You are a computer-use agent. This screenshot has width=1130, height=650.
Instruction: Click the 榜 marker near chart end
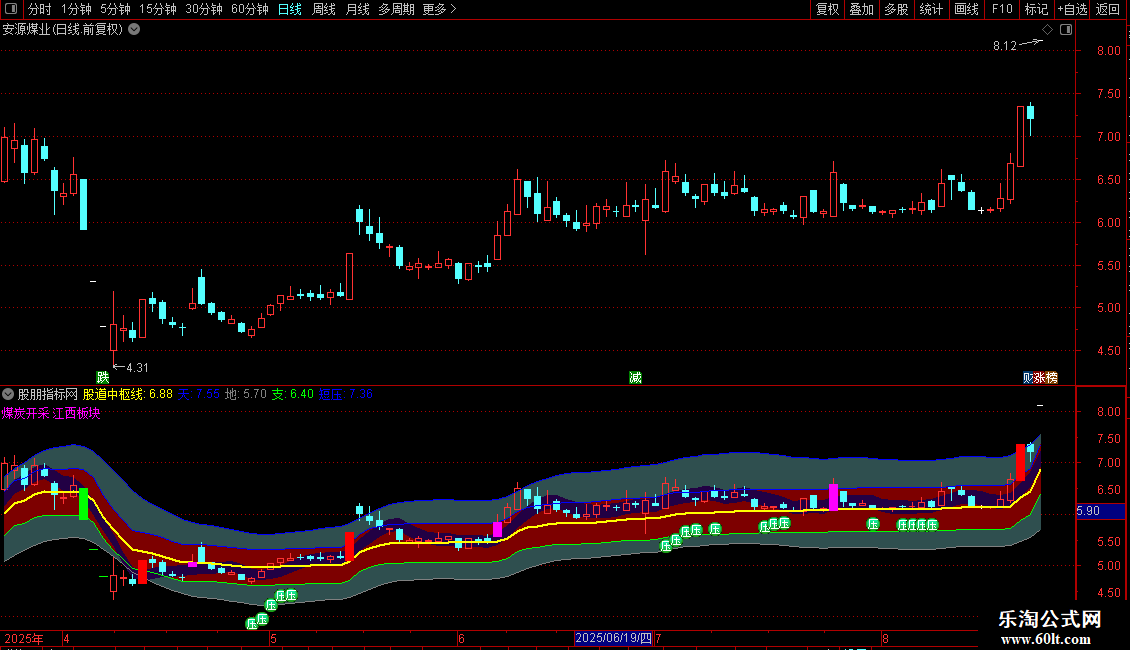(1051, 378)
